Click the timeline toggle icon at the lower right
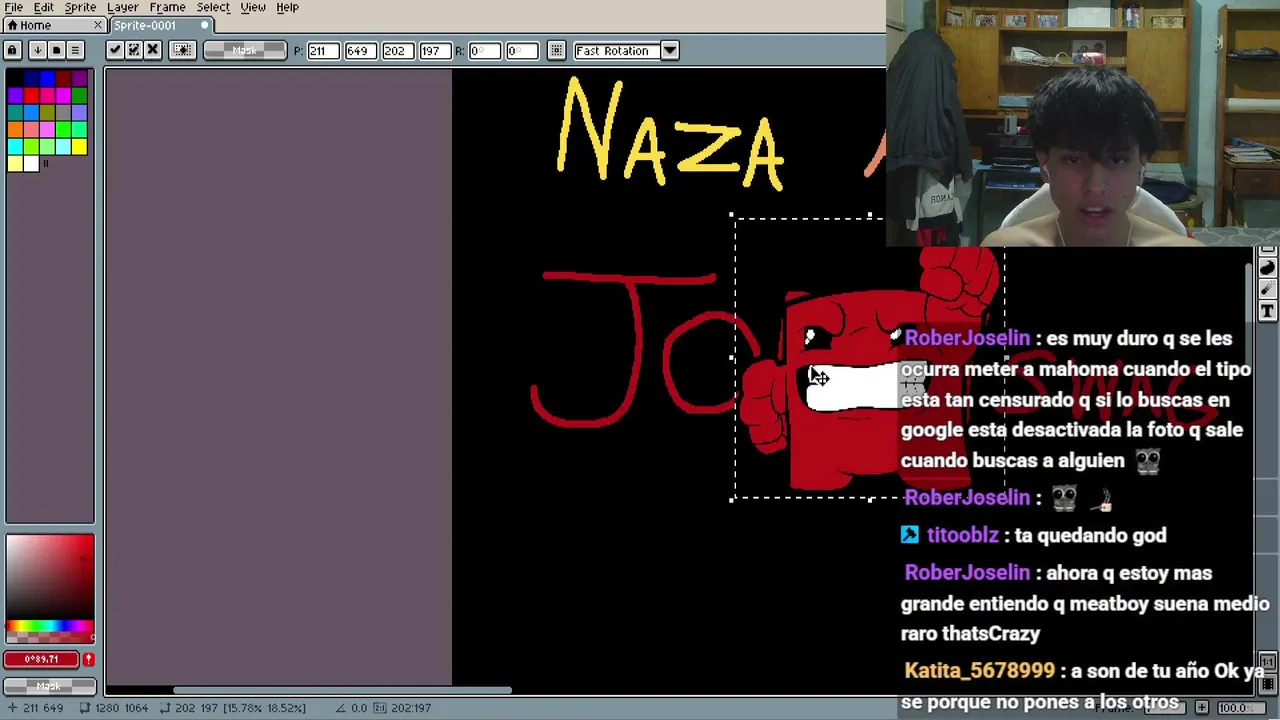The image size is (1280, 720). (x=1267, y=684)
